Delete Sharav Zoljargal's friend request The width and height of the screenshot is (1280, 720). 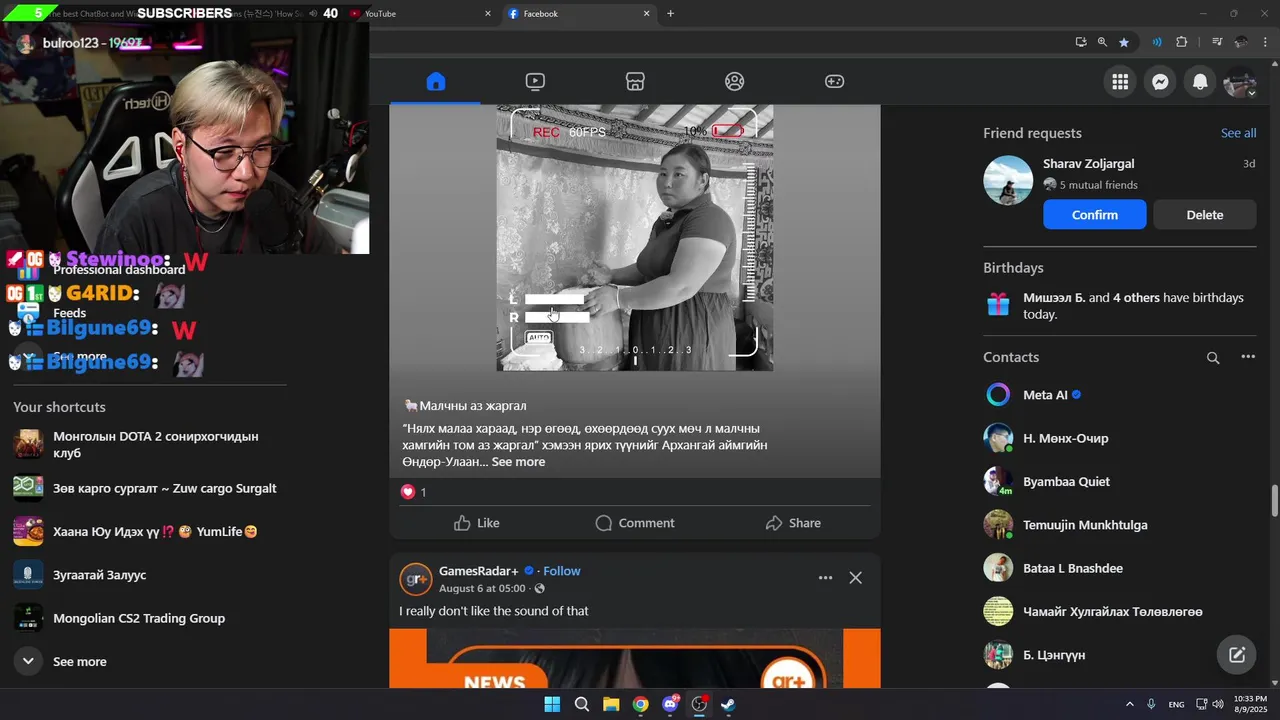point(1205,215)
